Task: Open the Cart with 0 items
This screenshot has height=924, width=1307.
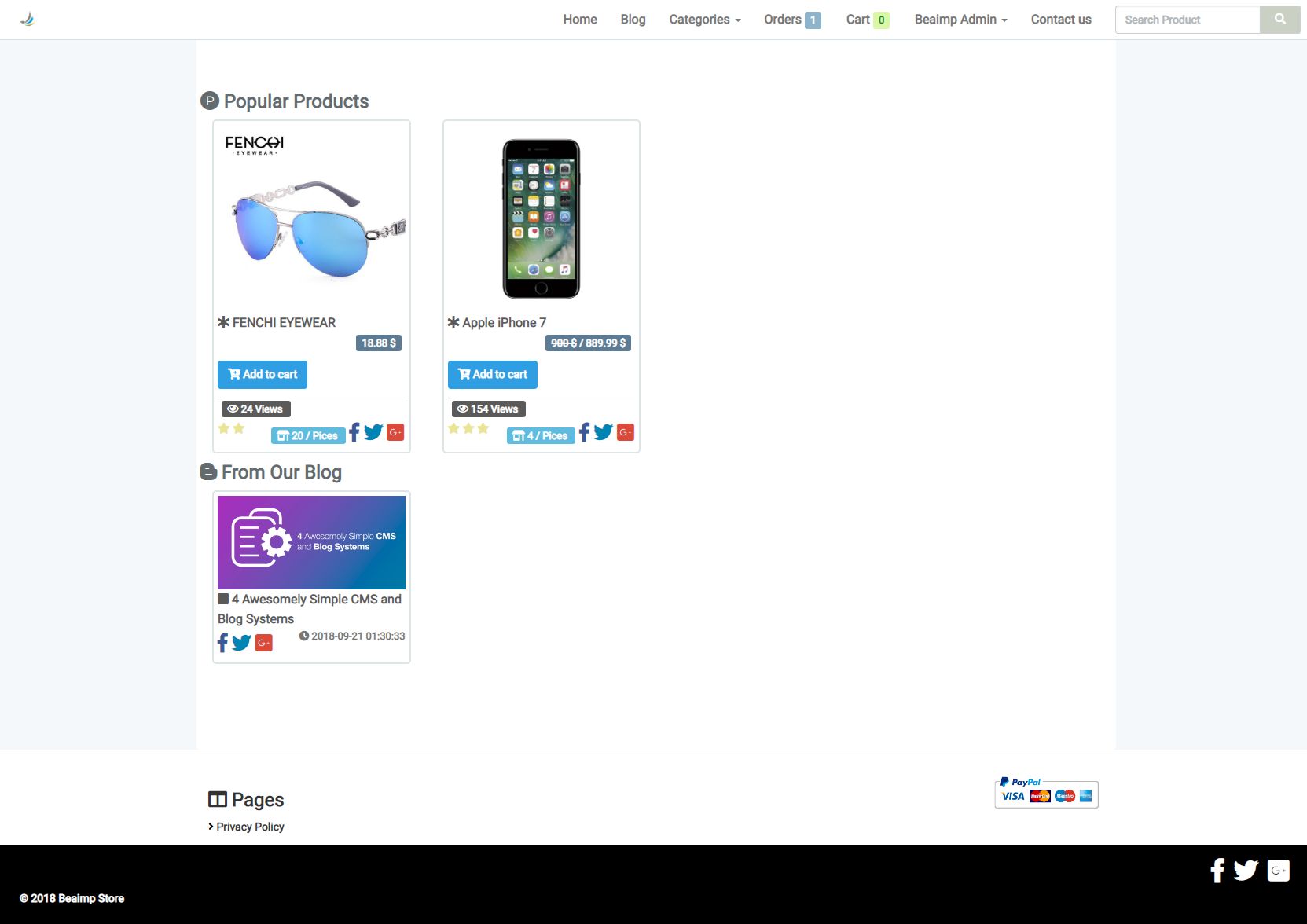Action: (868, 20)
